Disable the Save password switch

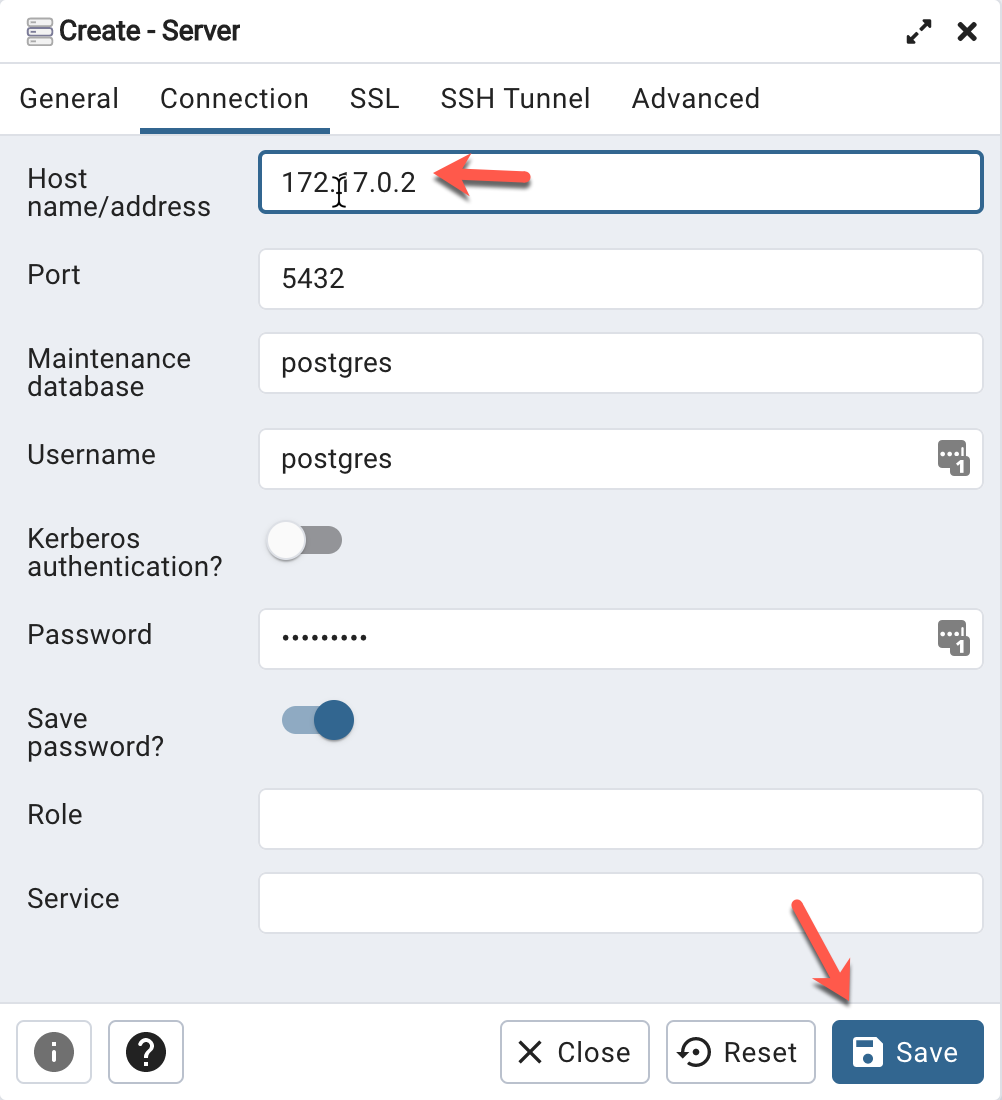pyautogui.click(x=319, y=720)
